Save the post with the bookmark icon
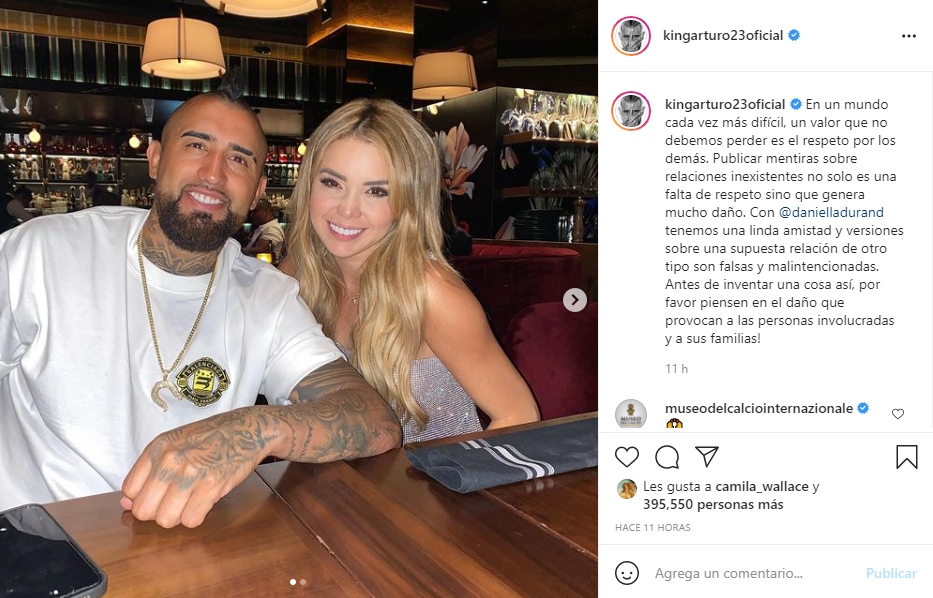933x598 pixels. [x=907, y=457]
